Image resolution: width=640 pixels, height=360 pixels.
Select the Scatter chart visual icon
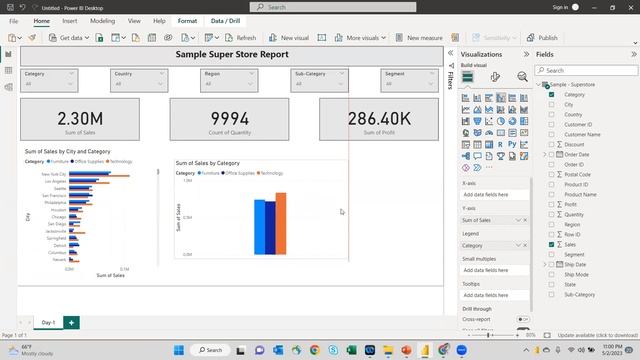489,121
